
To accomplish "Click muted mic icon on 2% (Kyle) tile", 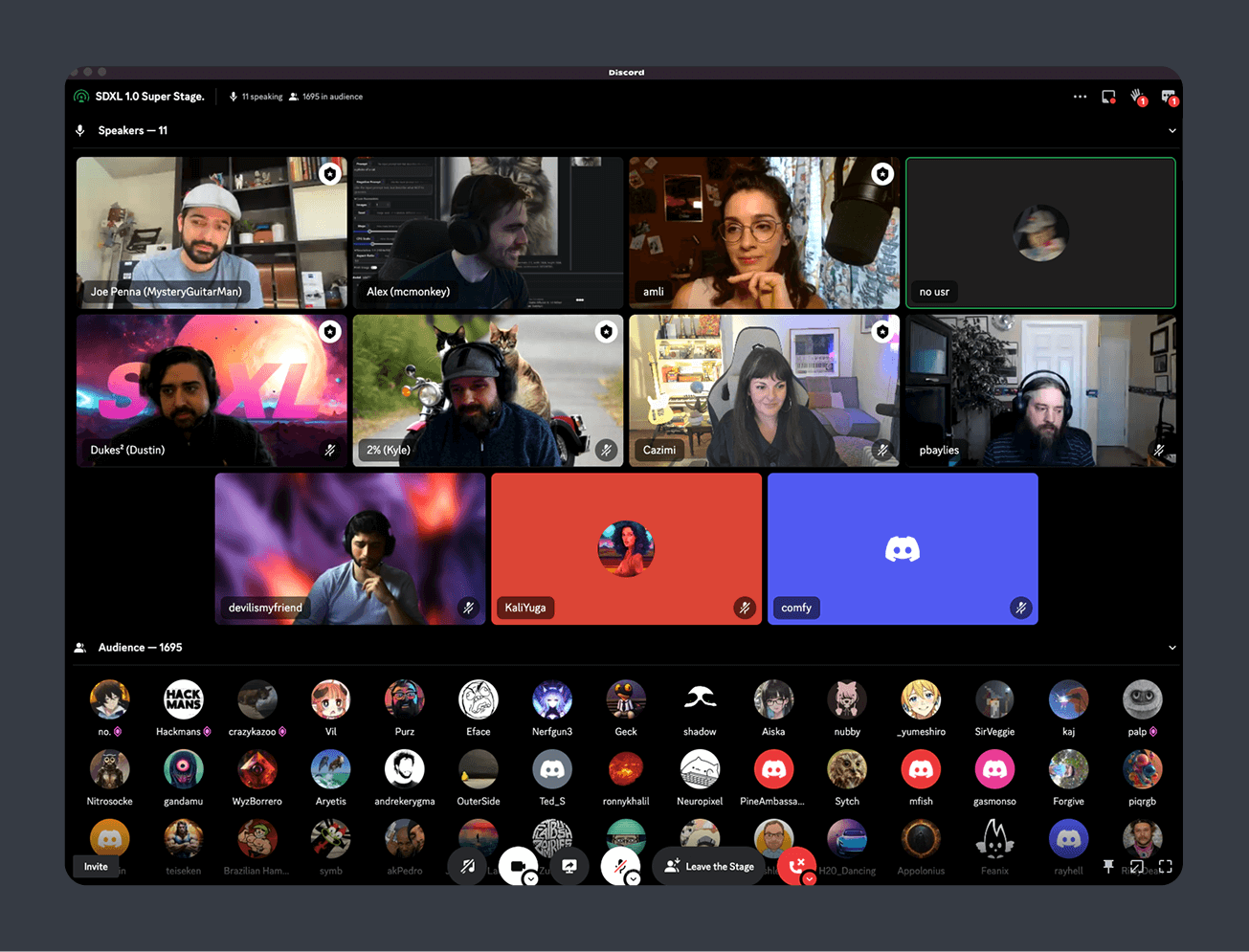I will 606,450.
